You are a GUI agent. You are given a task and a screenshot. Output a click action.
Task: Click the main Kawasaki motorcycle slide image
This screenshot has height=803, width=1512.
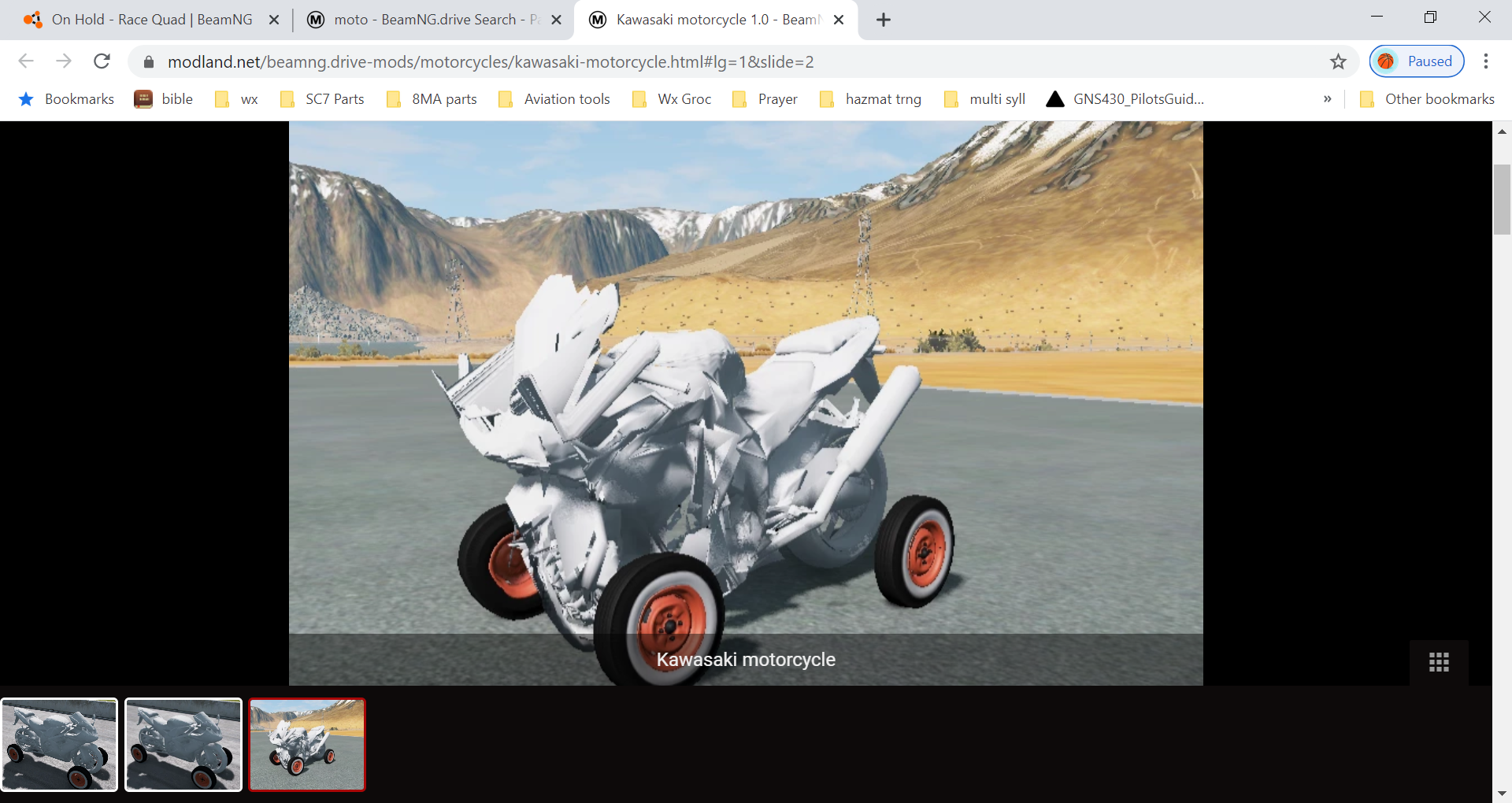coord(746,403)
